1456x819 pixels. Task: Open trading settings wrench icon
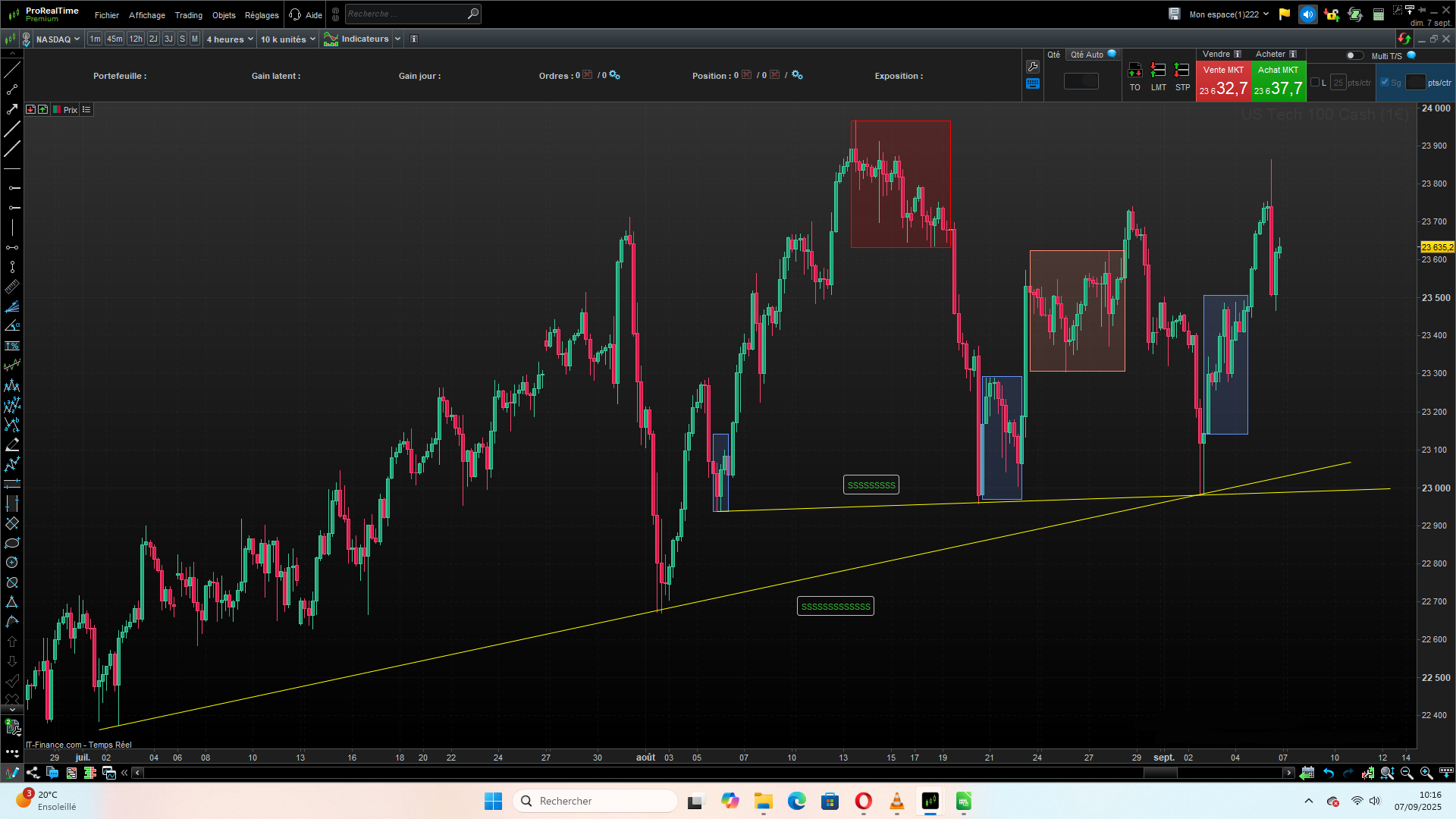tap(1032, 67)
